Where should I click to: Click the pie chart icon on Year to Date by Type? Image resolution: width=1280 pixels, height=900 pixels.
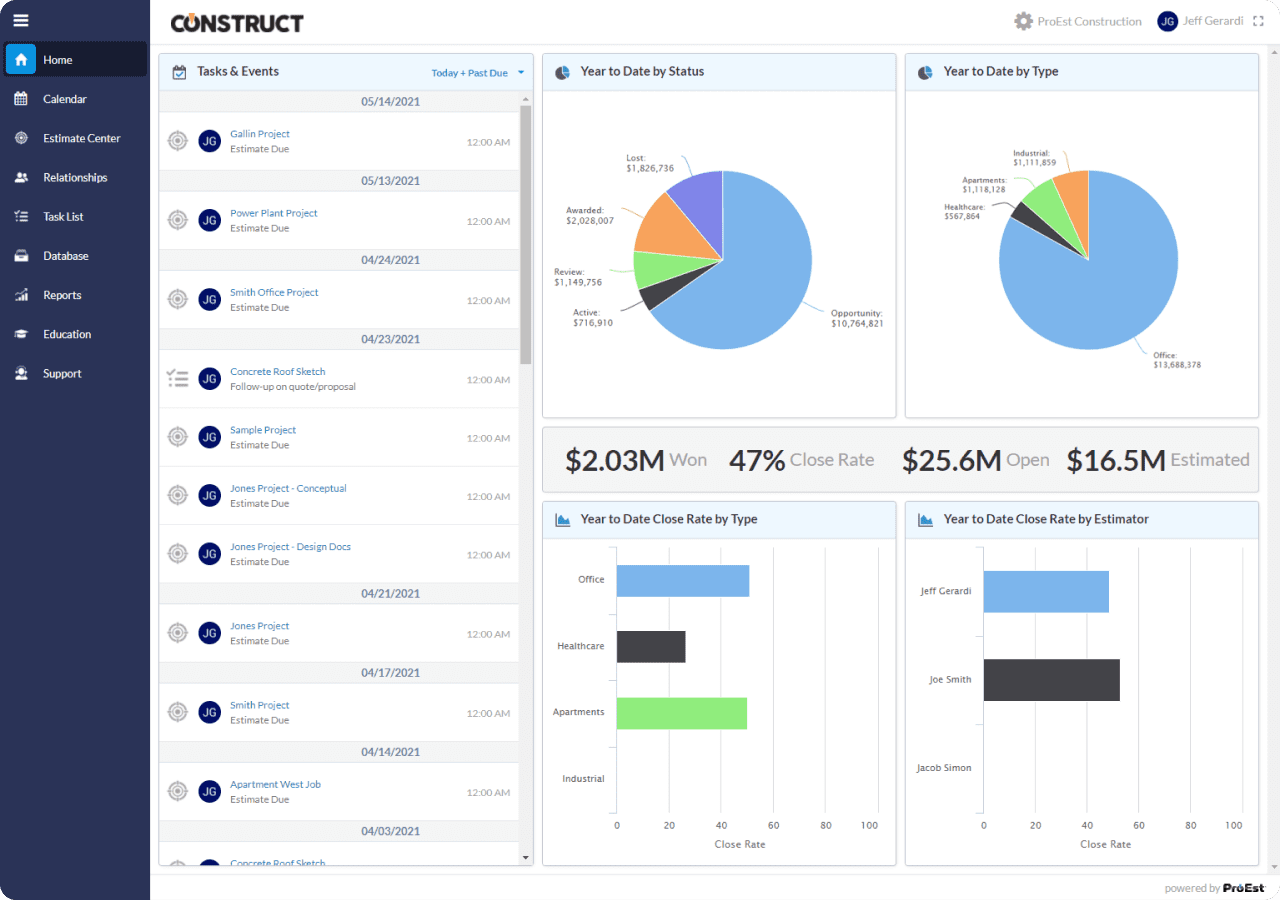[923, 71]
